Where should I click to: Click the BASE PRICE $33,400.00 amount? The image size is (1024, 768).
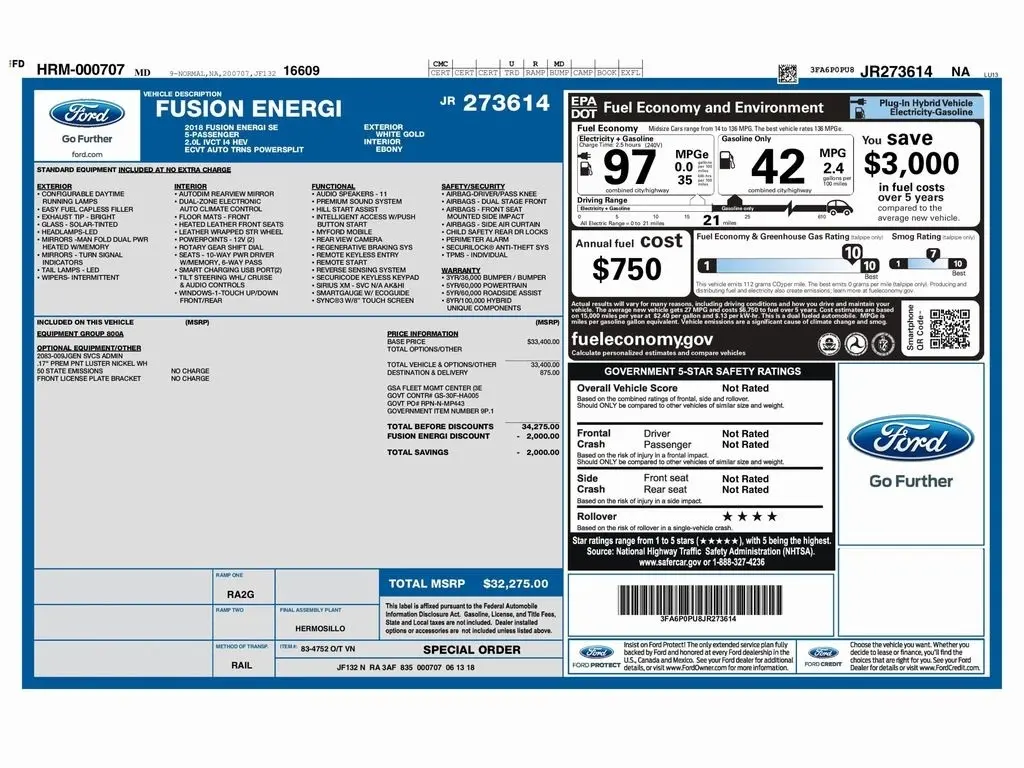[x=543, y=342]
